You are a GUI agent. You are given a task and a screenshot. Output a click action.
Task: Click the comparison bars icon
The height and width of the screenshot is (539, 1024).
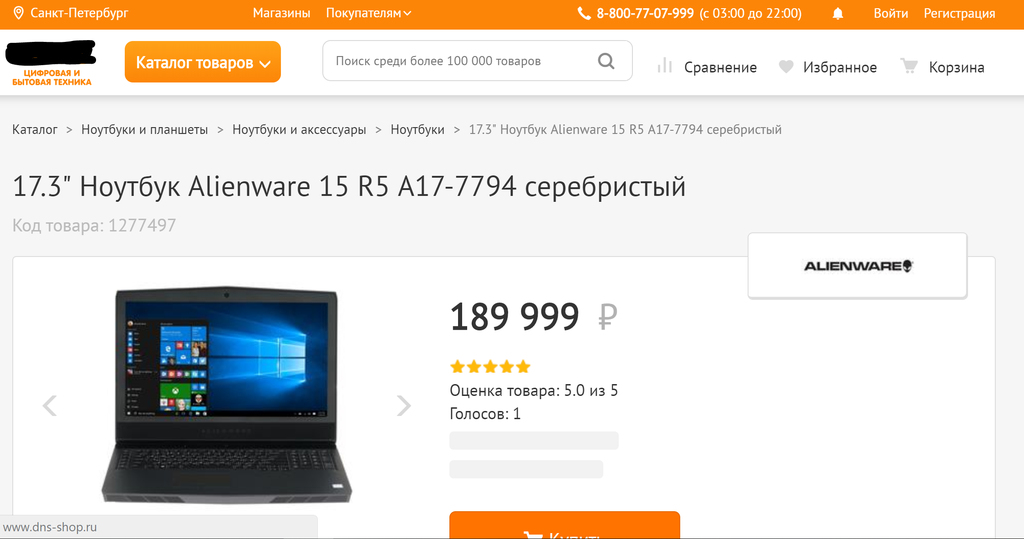point(665,65)
